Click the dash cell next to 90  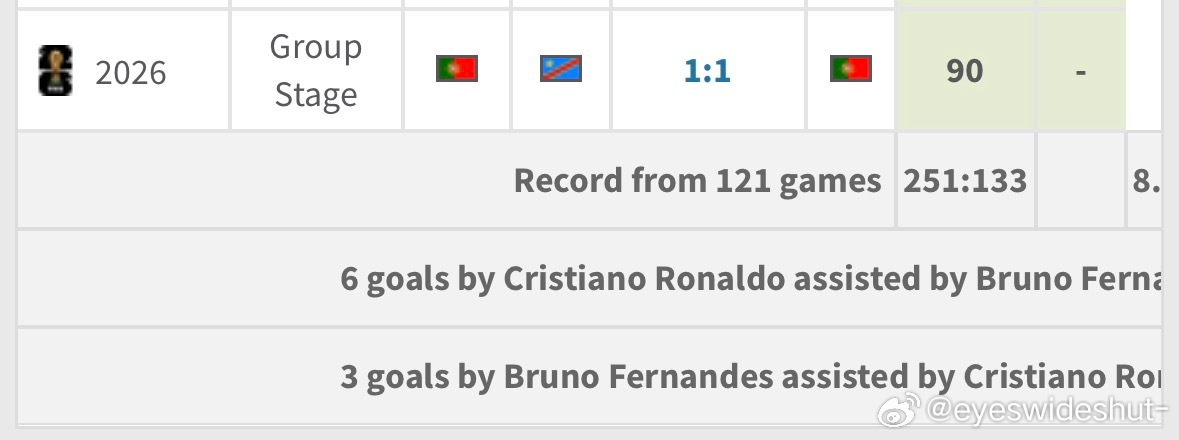tap(1081, 71)
